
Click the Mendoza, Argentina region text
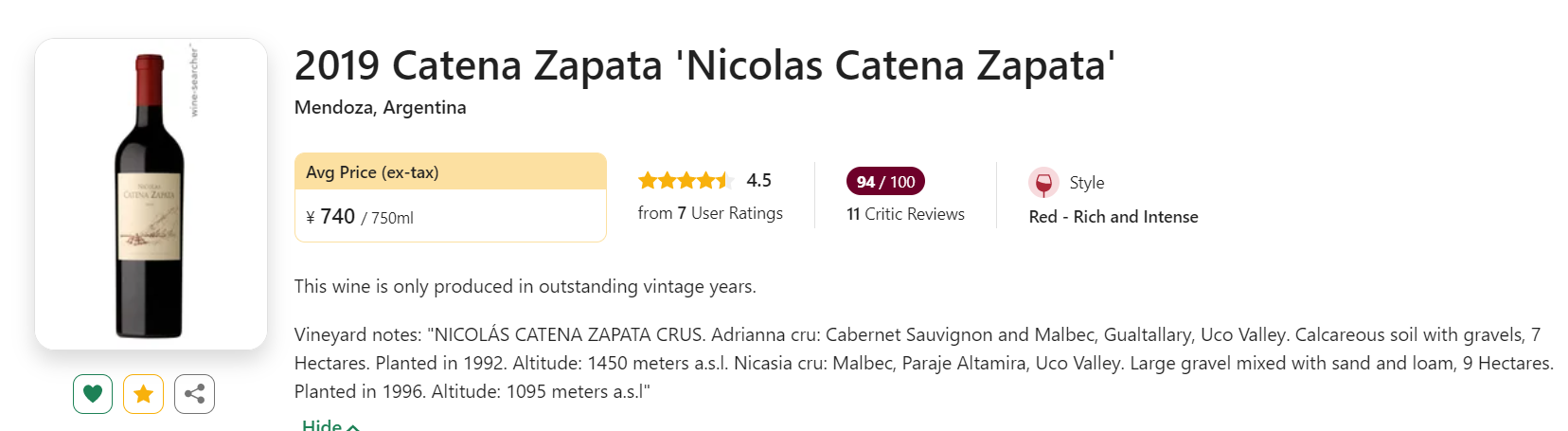(x=380, y=107)
